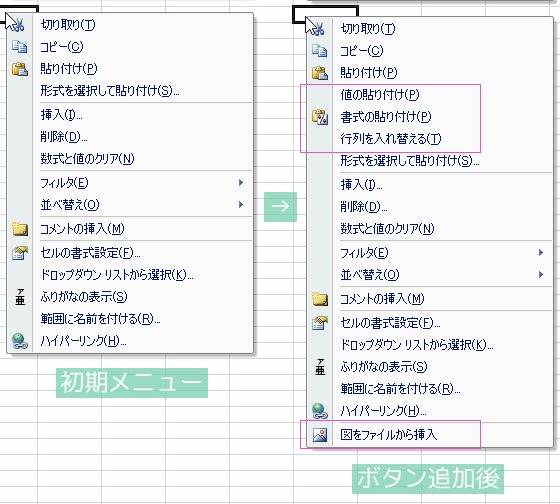Click ハイパーリンク globe icon in right menu
Screen dimensions: 560x504
pyautogui.click(x=320, y=411)
